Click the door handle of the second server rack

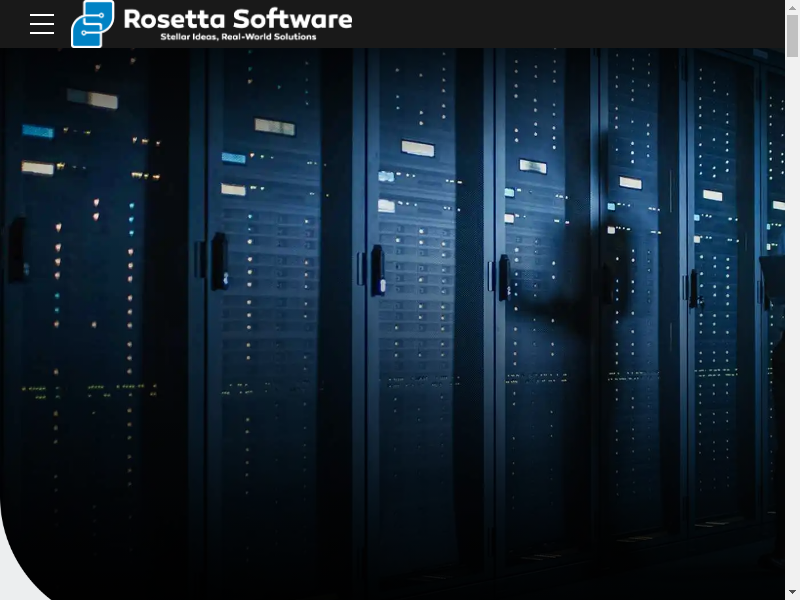click(x=219, y=260)
